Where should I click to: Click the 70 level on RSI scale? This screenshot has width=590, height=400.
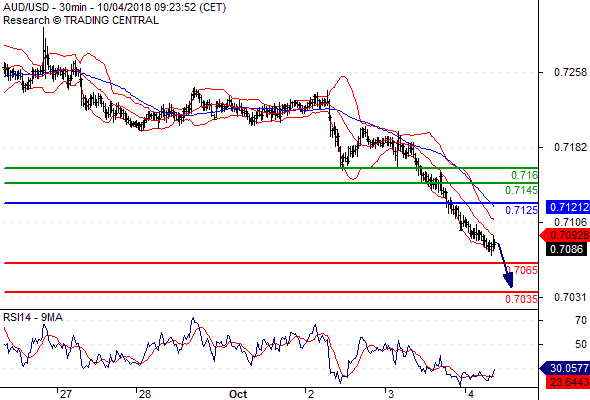[x=581, y=320]
